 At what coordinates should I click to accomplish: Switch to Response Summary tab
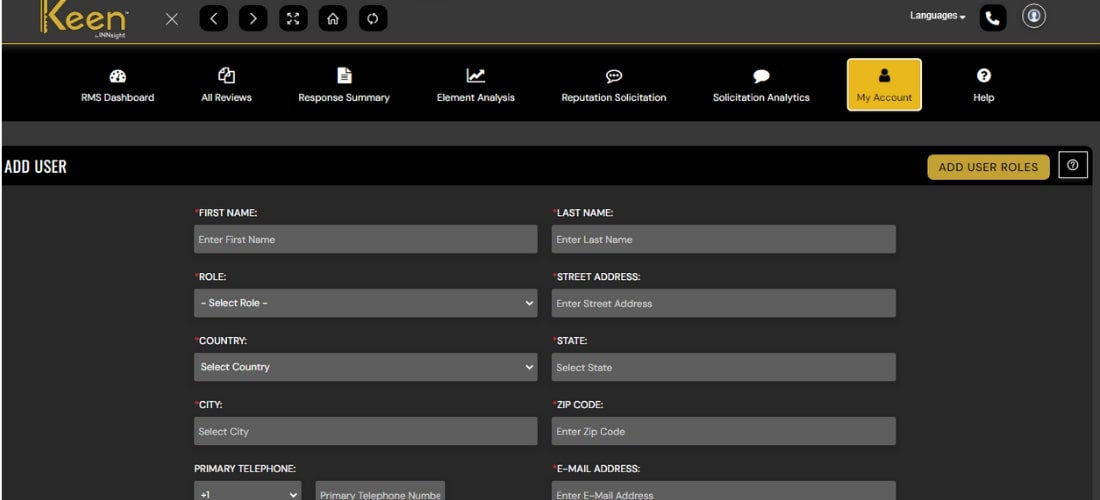point(344,86)
